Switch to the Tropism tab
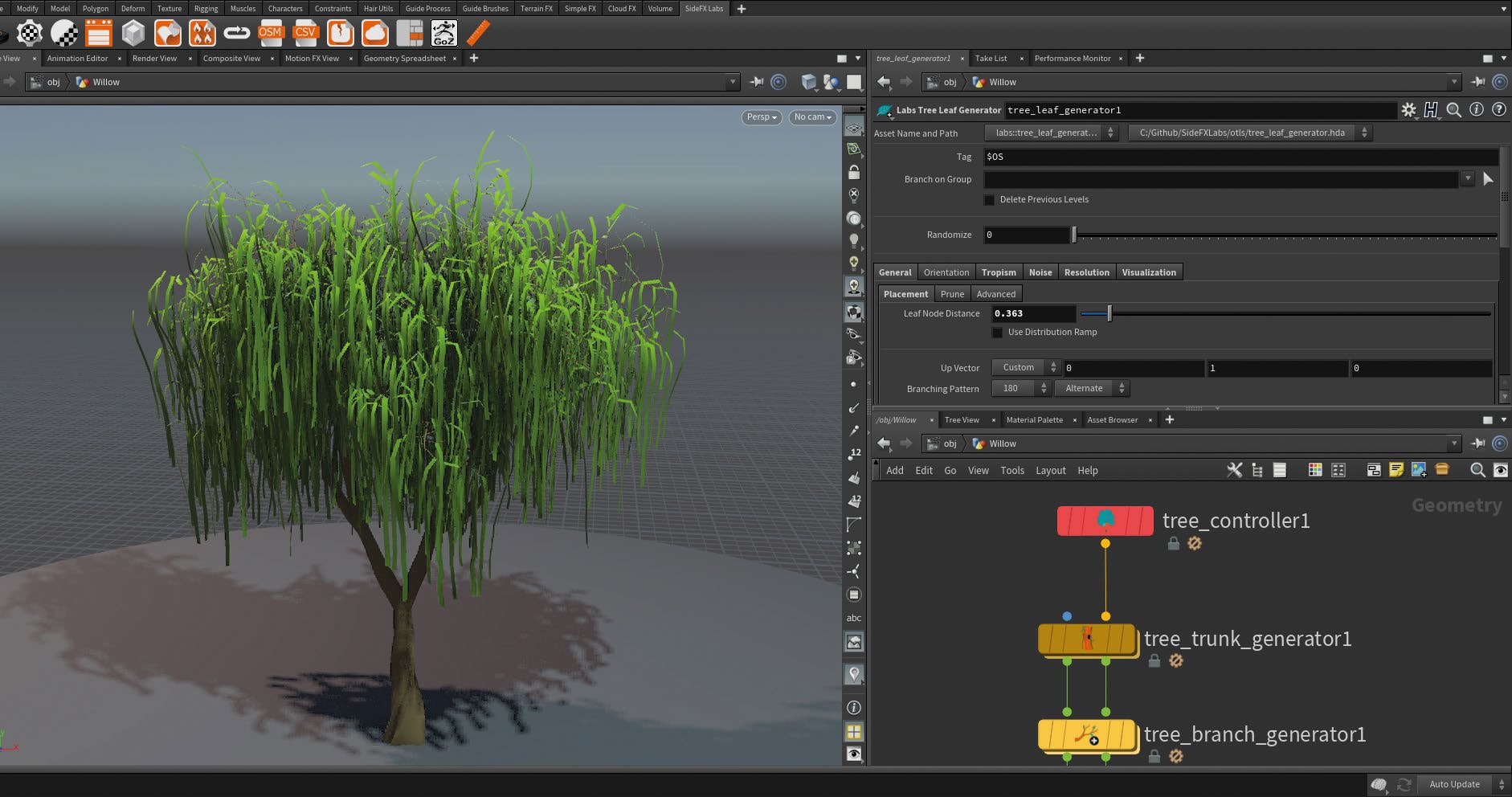Screen dimensions: 1512x797 [999, 272]
